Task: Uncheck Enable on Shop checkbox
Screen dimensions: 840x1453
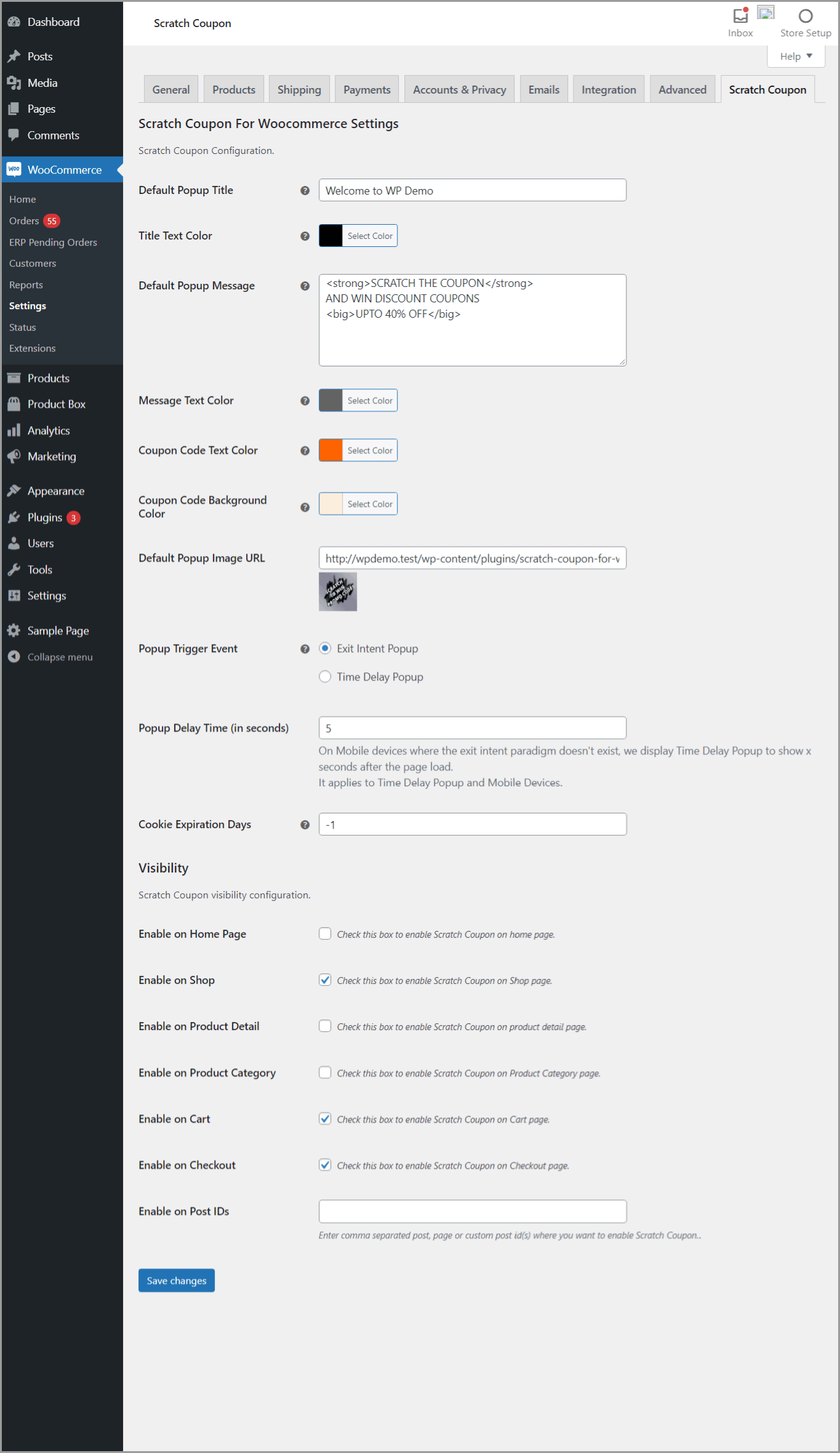Action: coord(325,980)
